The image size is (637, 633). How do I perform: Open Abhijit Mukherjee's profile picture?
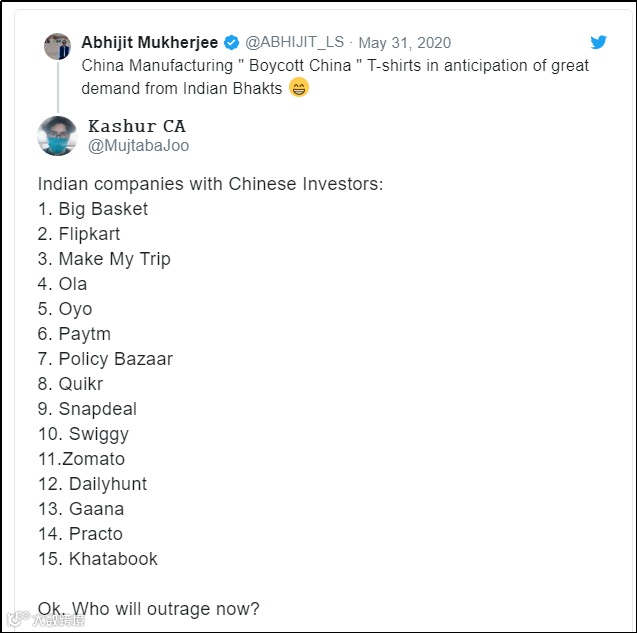point(57,46)
